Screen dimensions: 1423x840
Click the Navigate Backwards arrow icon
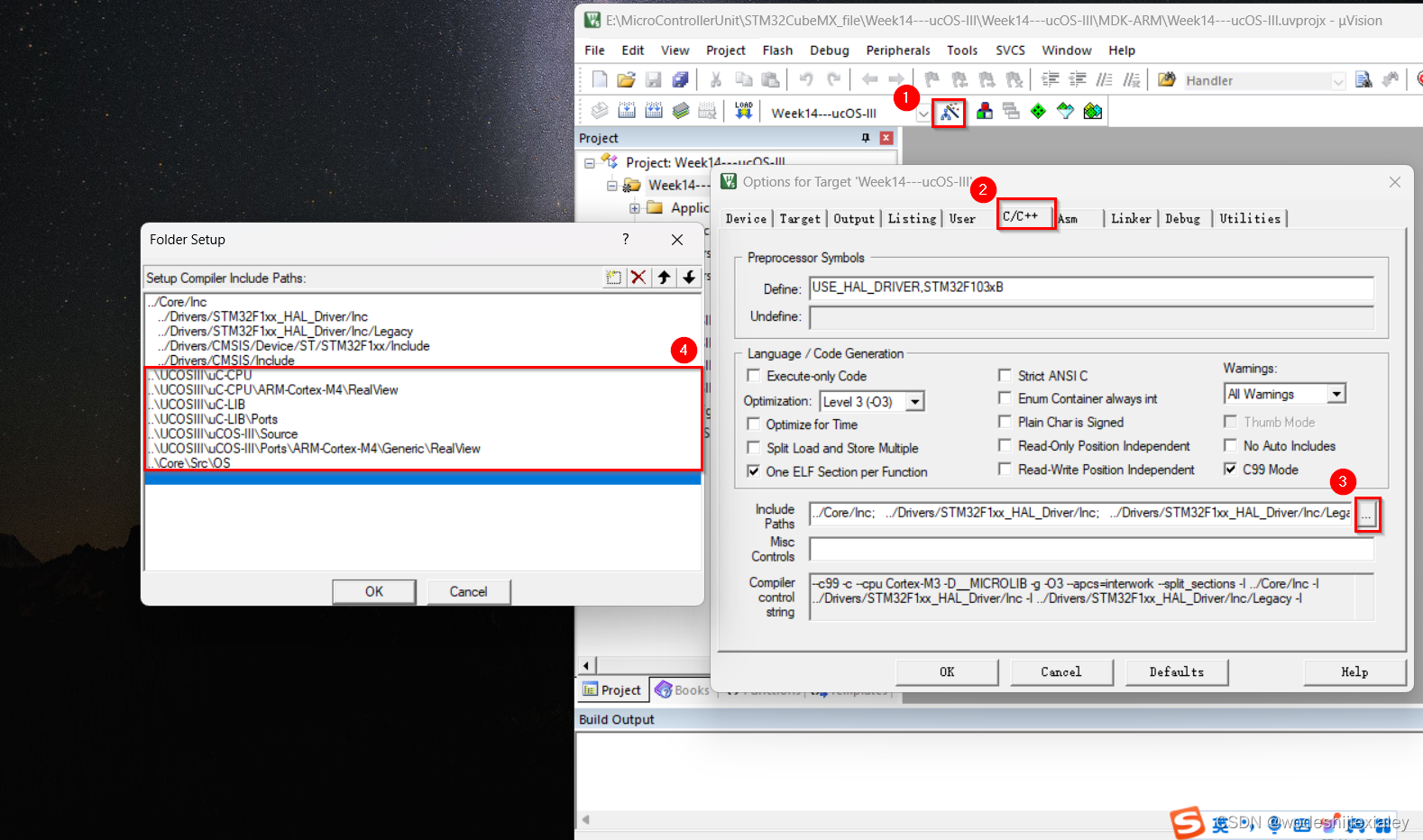pos(869,79)
